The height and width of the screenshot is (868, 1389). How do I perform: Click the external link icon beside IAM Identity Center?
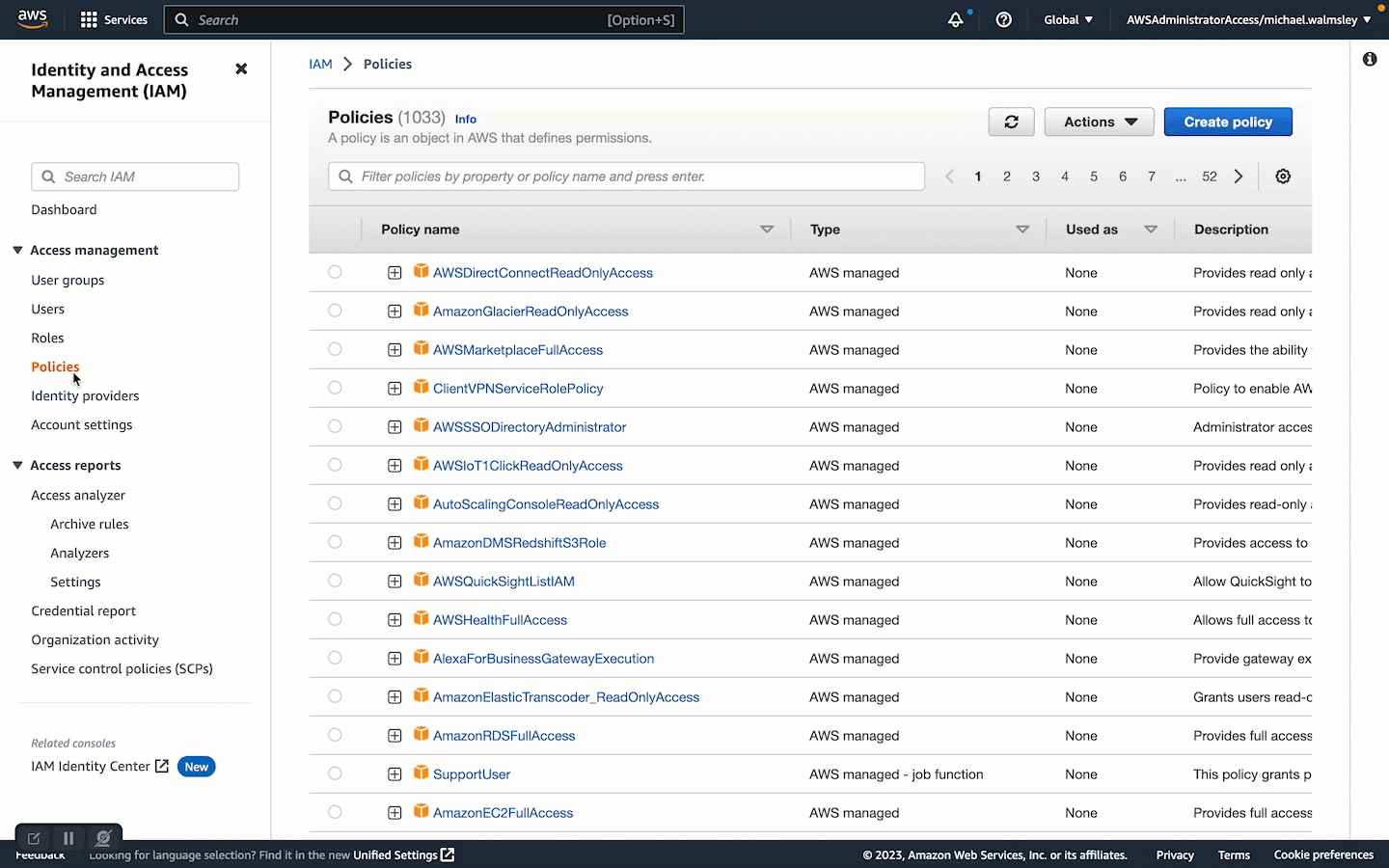pyautogui.click(x=162, y=766)
